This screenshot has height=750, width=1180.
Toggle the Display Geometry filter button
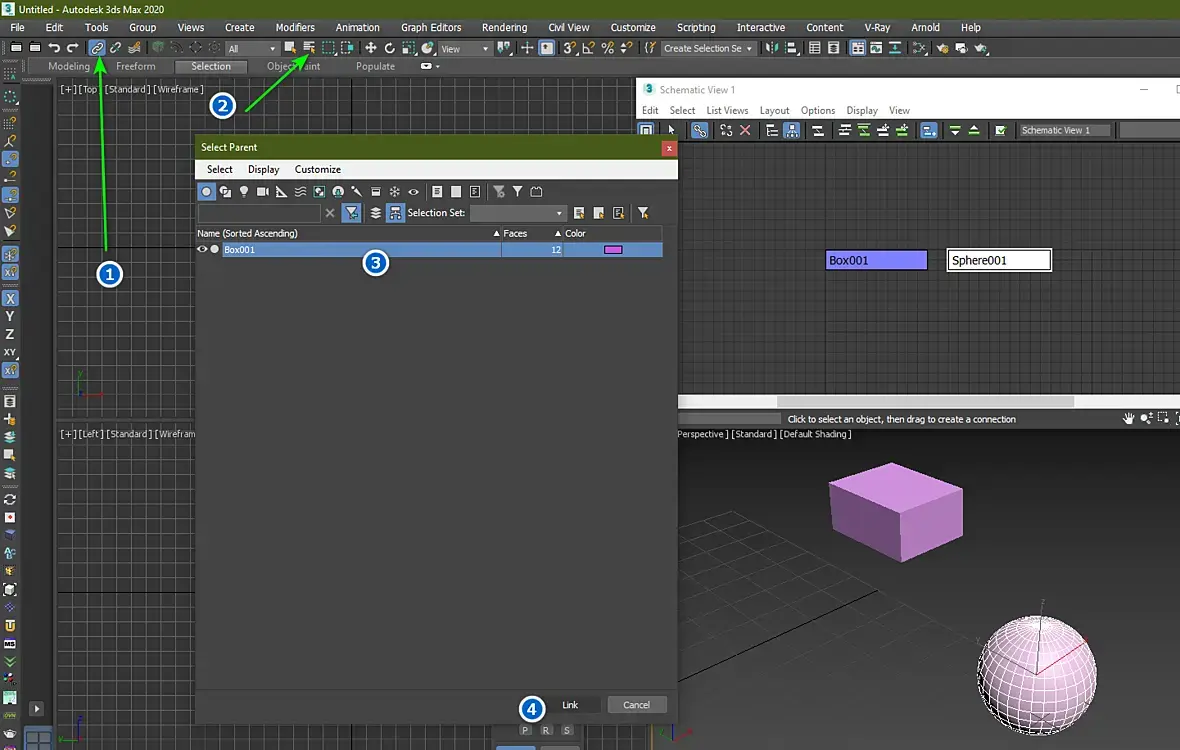[x=207, y=192]
